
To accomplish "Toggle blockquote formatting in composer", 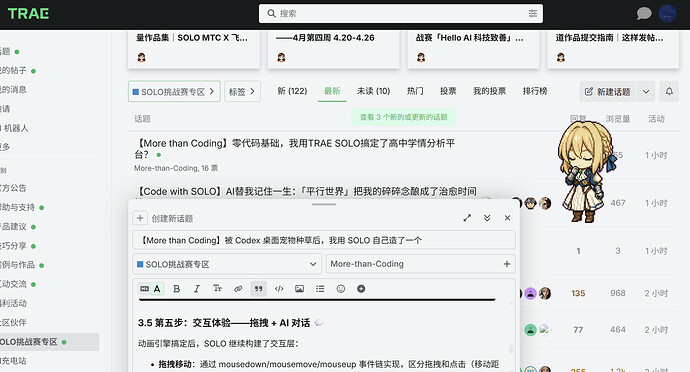I will point(258,289).
